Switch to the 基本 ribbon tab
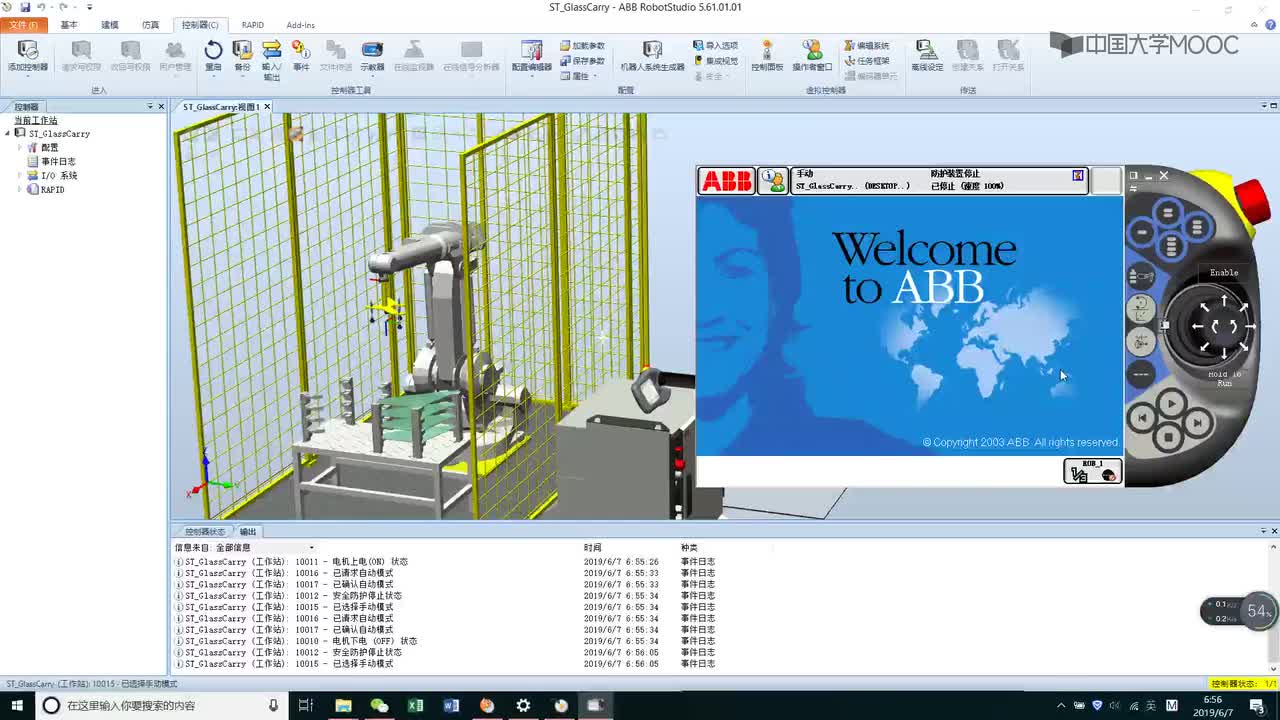Image resolution: width=1280 pixels, height=720 pixels. coord(69,24)
